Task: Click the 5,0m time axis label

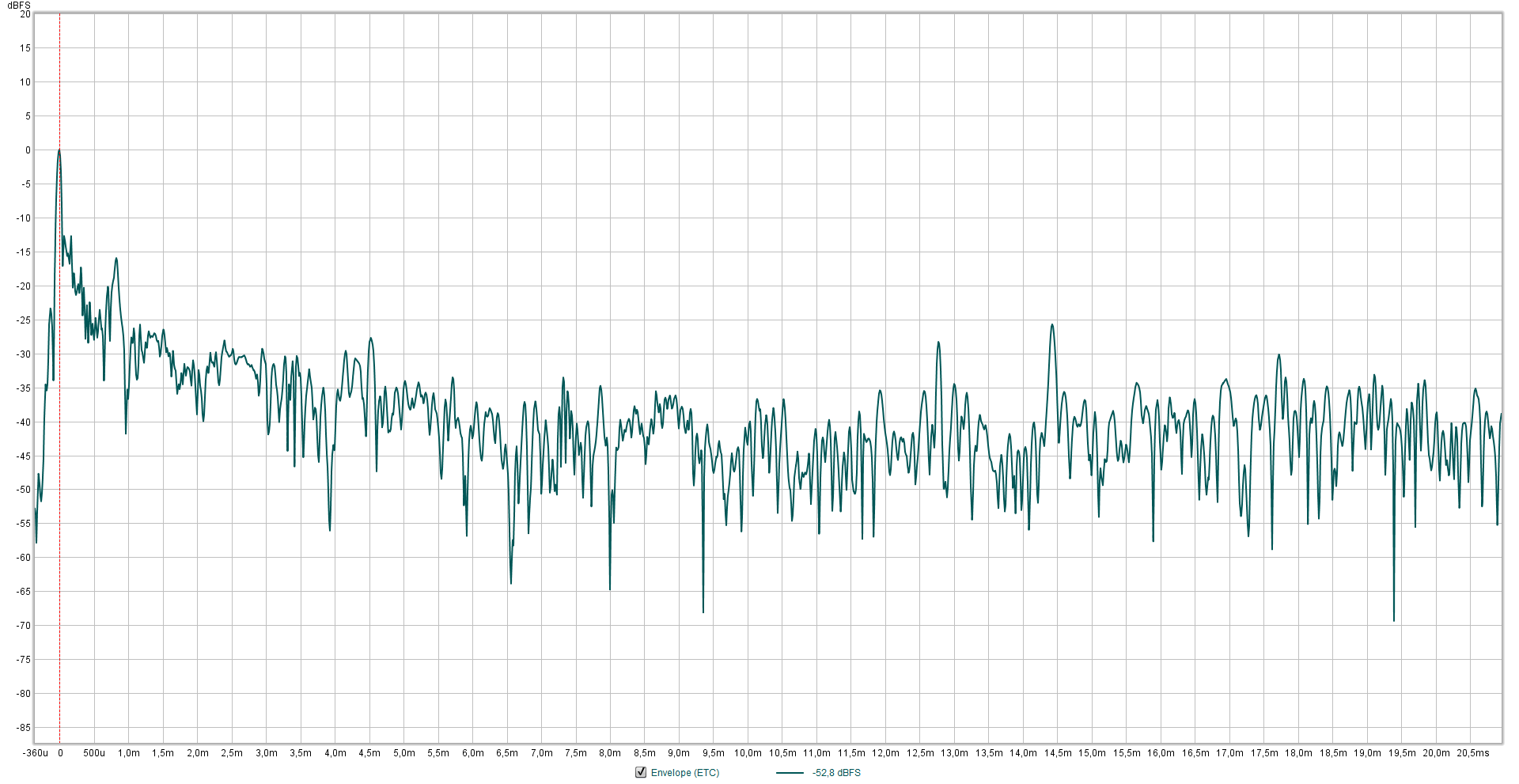Action: (x=403, y=753)
